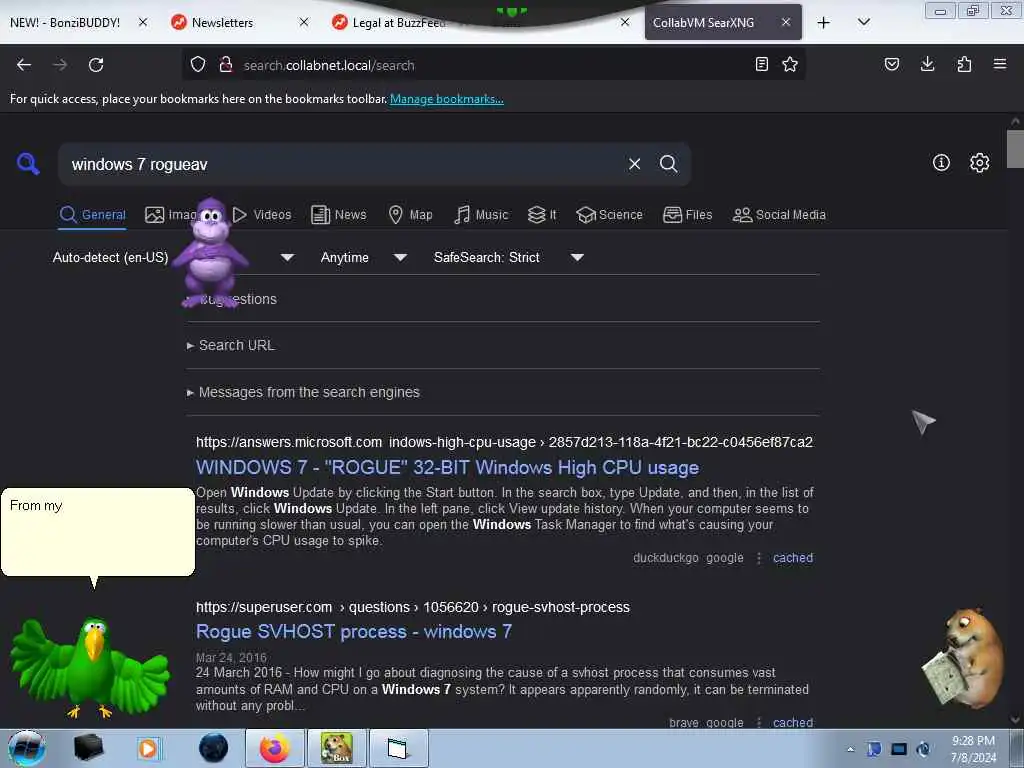Open Firefox from the taskbar
Image resolution: width=1024 pixels, height=768 pixels.
pyautogui.click(x=274, y=748)
